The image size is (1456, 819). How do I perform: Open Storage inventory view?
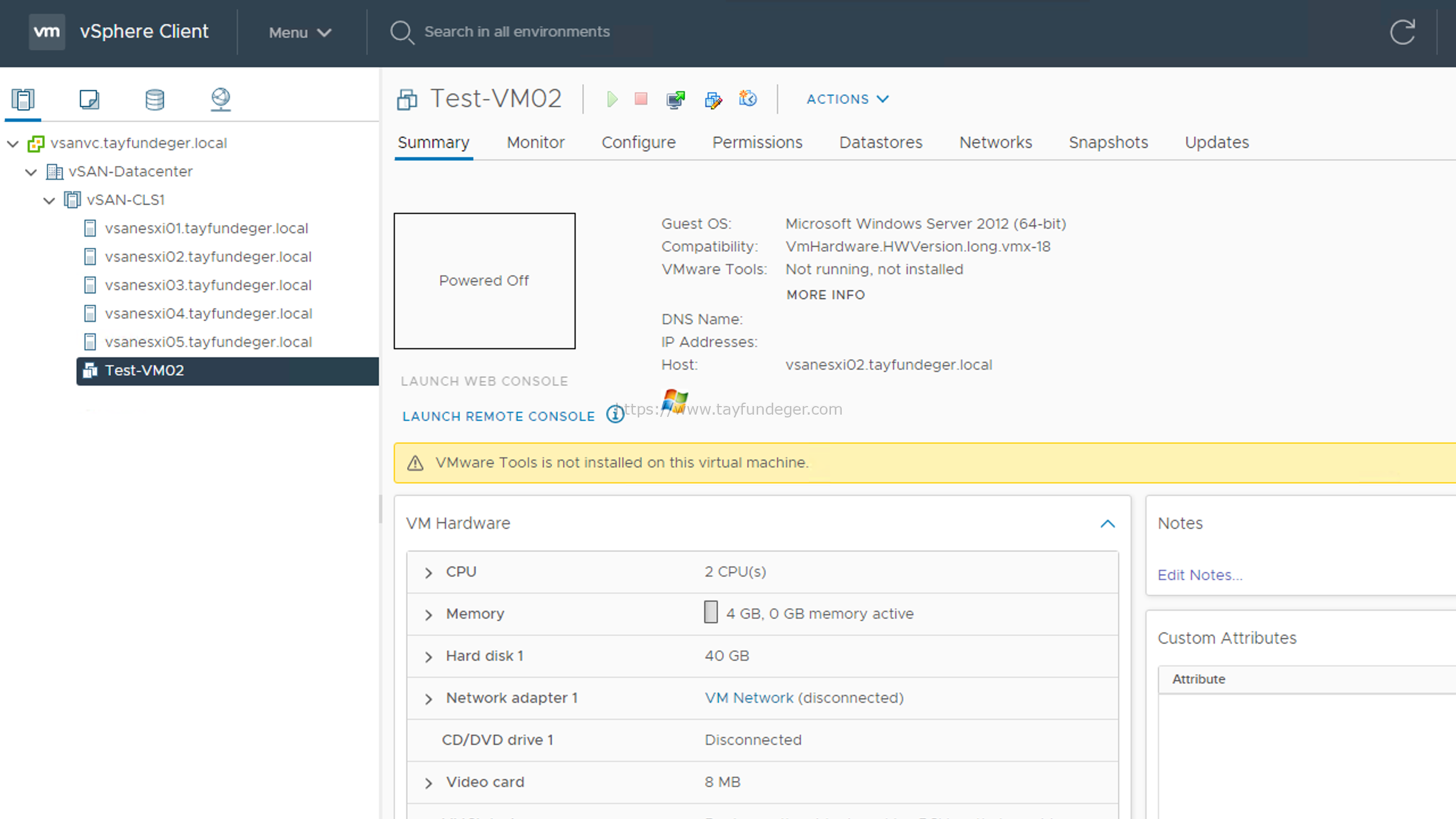point(155,100)
